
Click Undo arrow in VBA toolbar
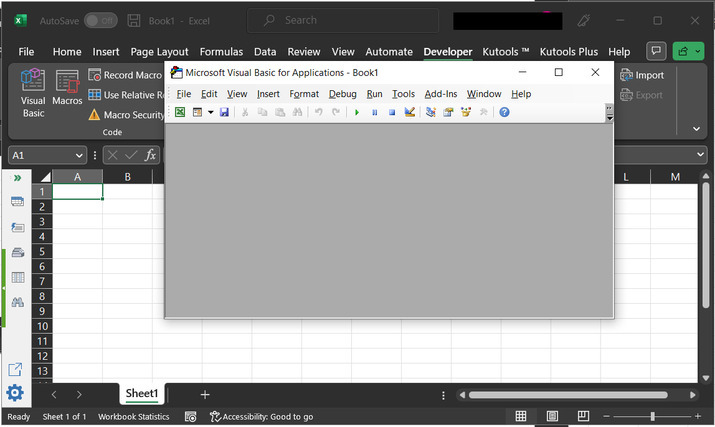(x=319, y=112)
